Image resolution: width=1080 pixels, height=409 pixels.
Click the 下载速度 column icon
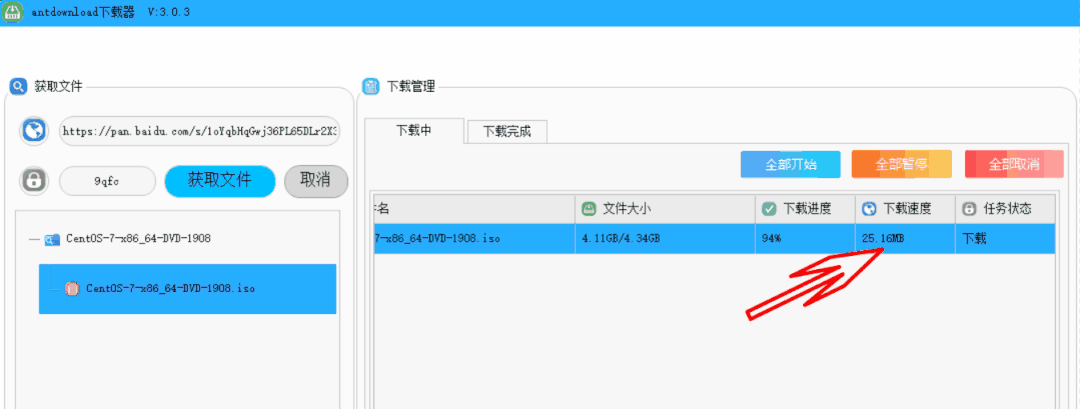tap(869, 209)
